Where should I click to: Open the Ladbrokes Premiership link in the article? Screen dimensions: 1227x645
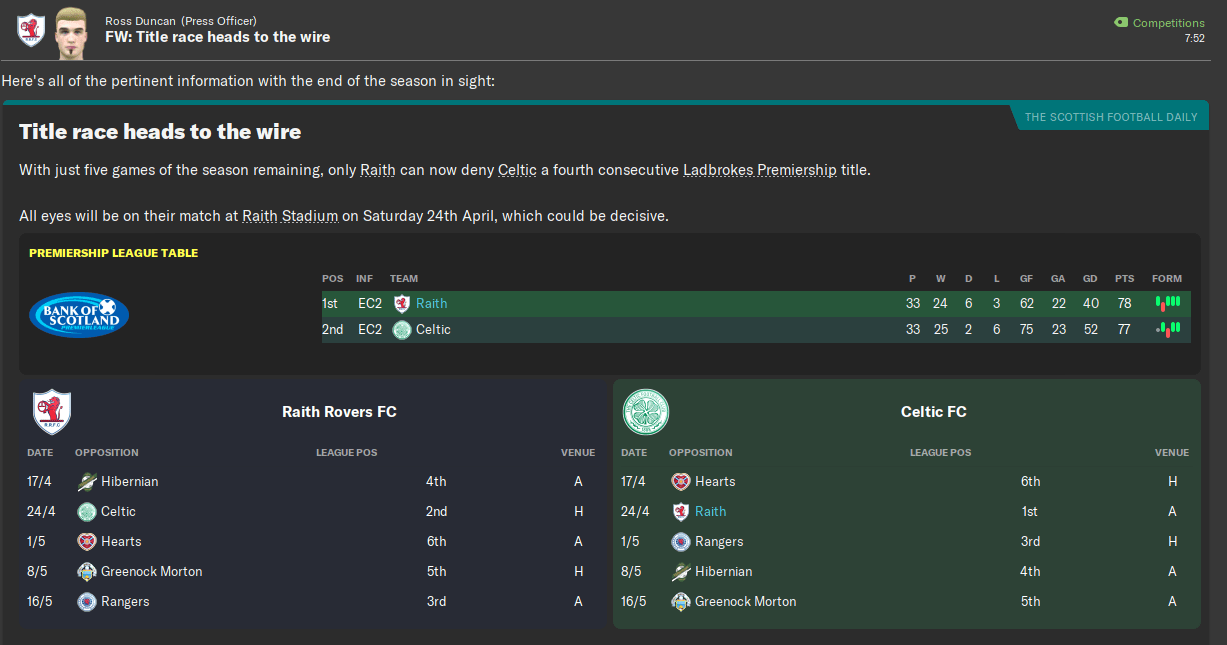point(759,170)
